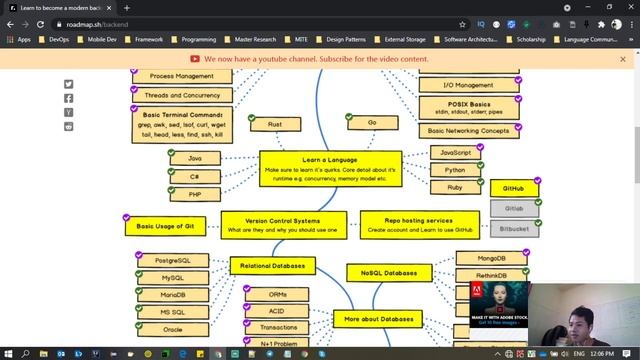Open the Version Control Systems node
The height and width of the screenshot is (360, 640).
pyautogui.click(x=284, y=225)
